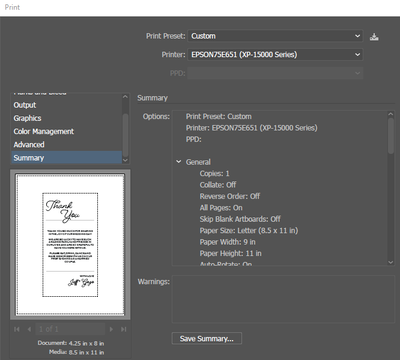Go to next page in preview
The height and width of the screenshot is (360, 400).
click(x=111, y=329)
